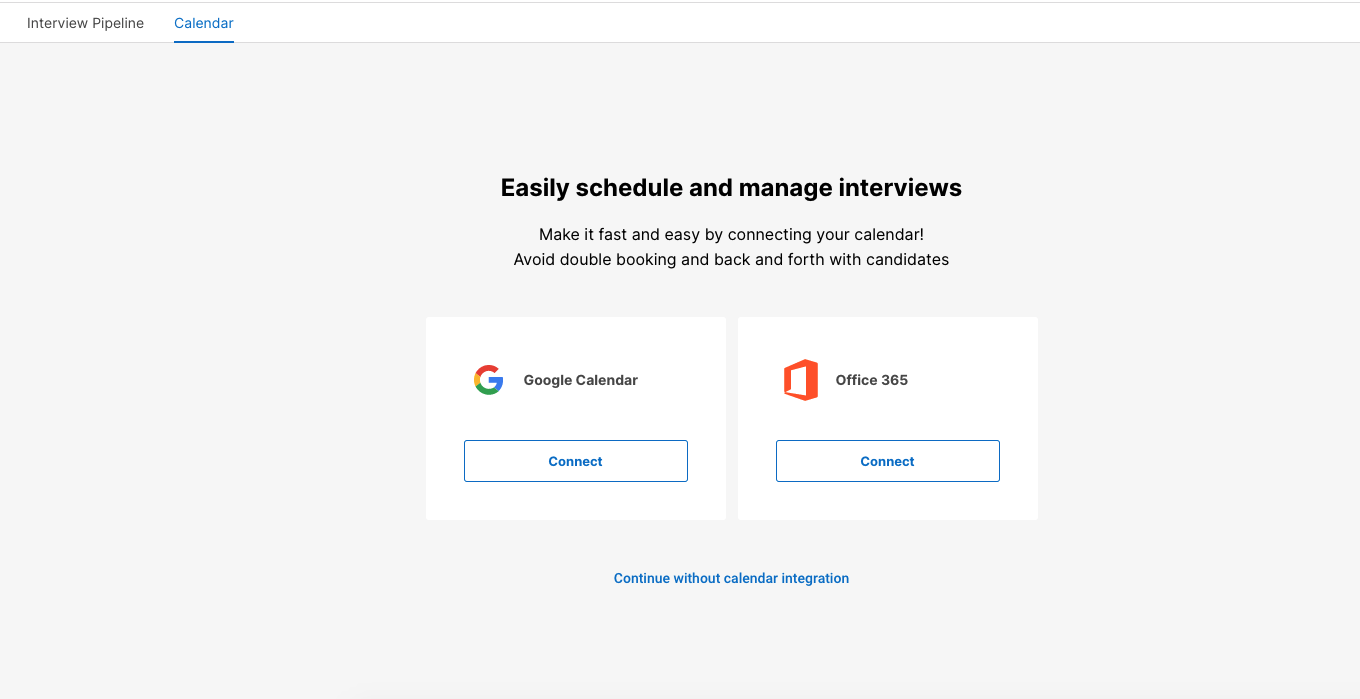The image size is (1360, 699).
Task: Click text 'Make it fast and easy by connecting your calendar!'
Action: (x=731, y=235)
